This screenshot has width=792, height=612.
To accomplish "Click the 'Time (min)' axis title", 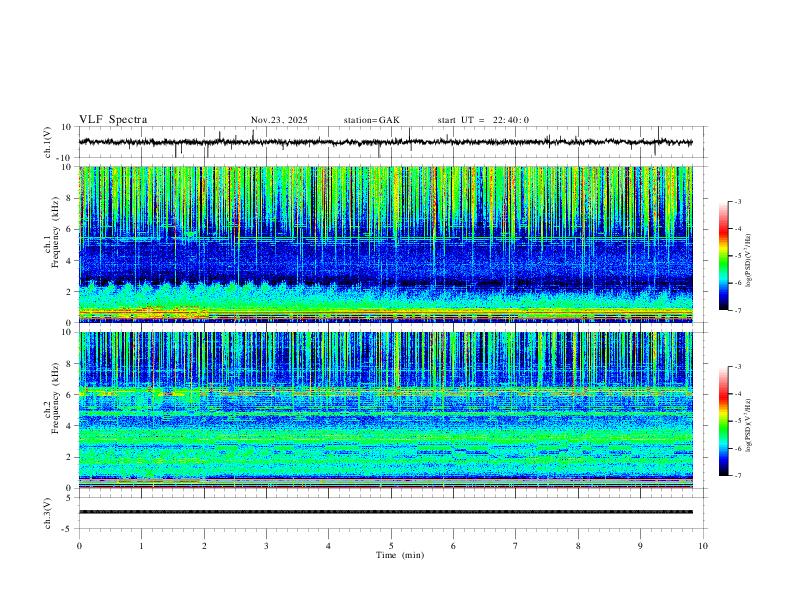I will (x=400, y=555).
